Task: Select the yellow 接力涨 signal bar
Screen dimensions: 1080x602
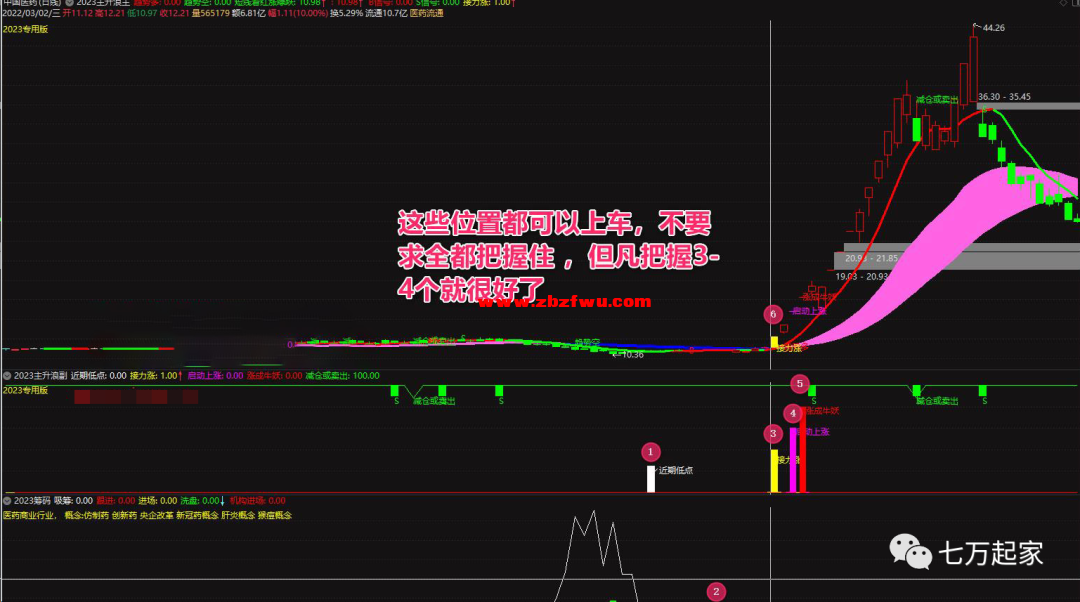Action: tap(773, 471)
